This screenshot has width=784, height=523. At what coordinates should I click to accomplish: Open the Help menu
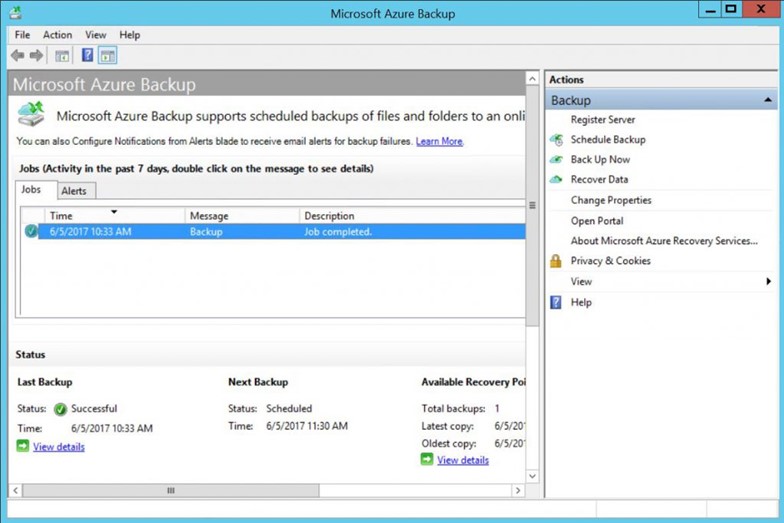tap(130, 35)
